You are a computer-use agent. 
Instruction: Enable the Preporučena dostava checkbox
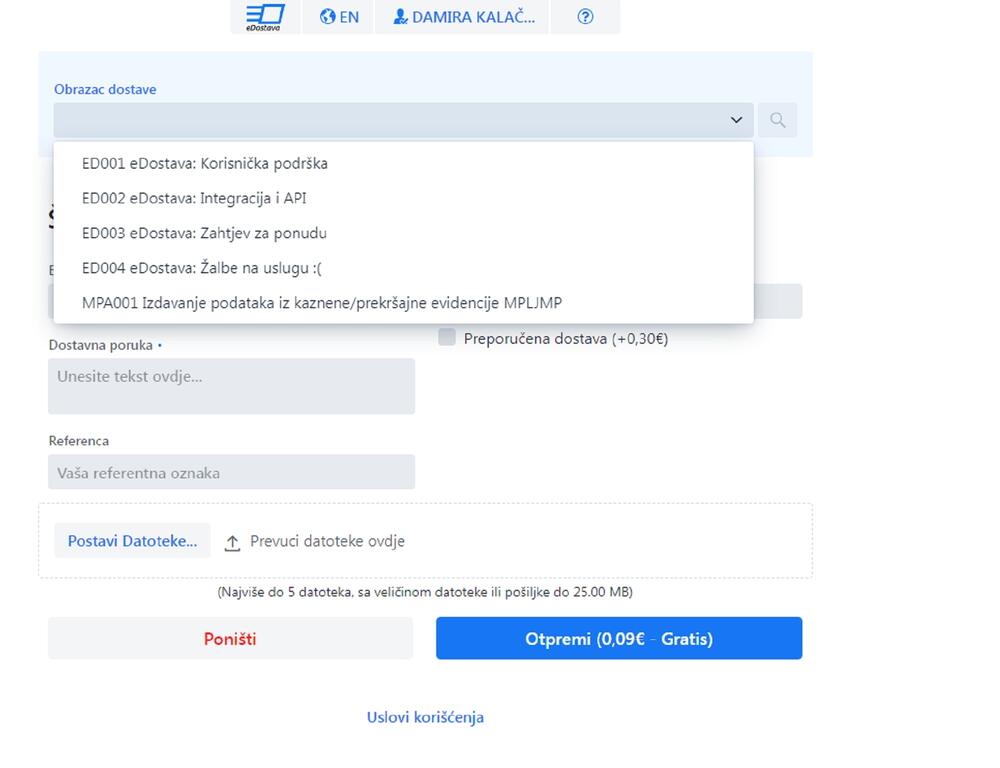tap(447, 338)
